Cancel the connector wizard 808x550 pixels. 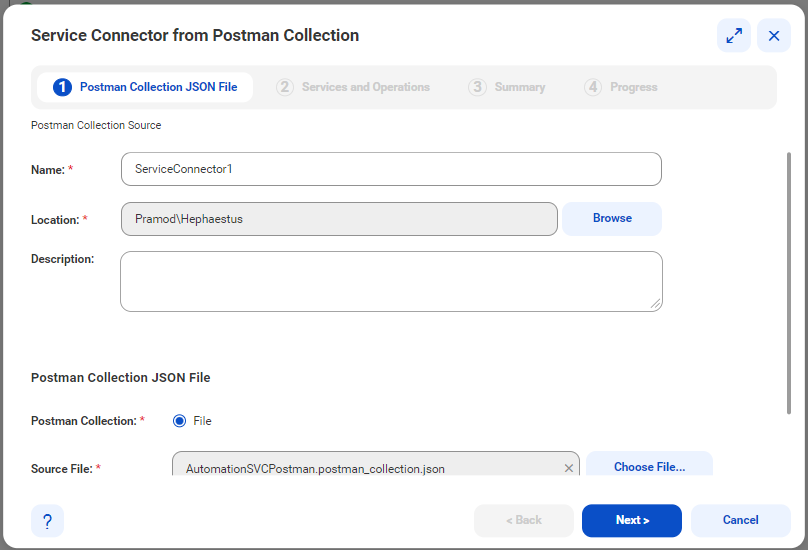740,521
